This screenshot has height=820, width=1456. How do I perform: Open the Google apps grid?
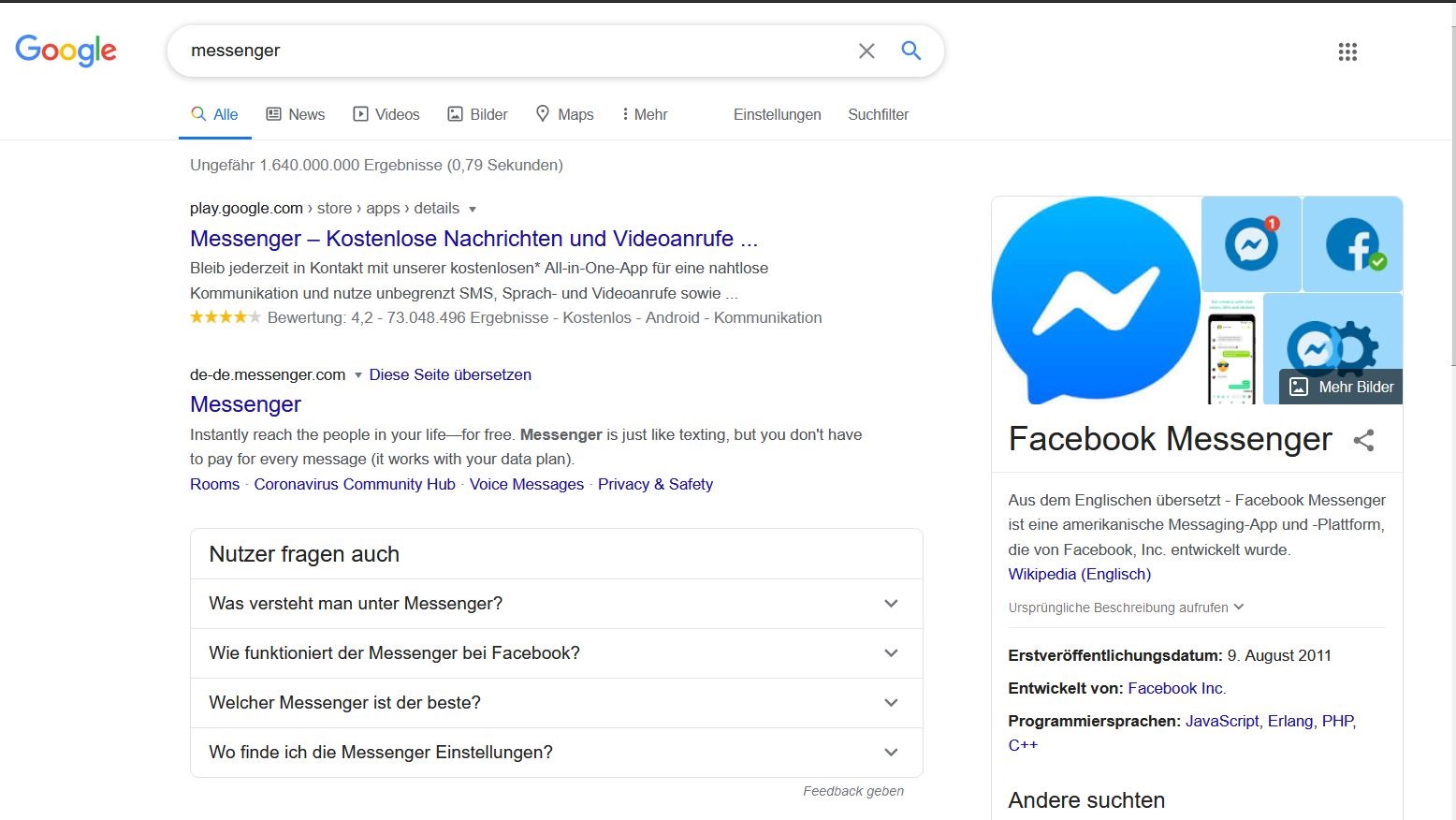1347,51
